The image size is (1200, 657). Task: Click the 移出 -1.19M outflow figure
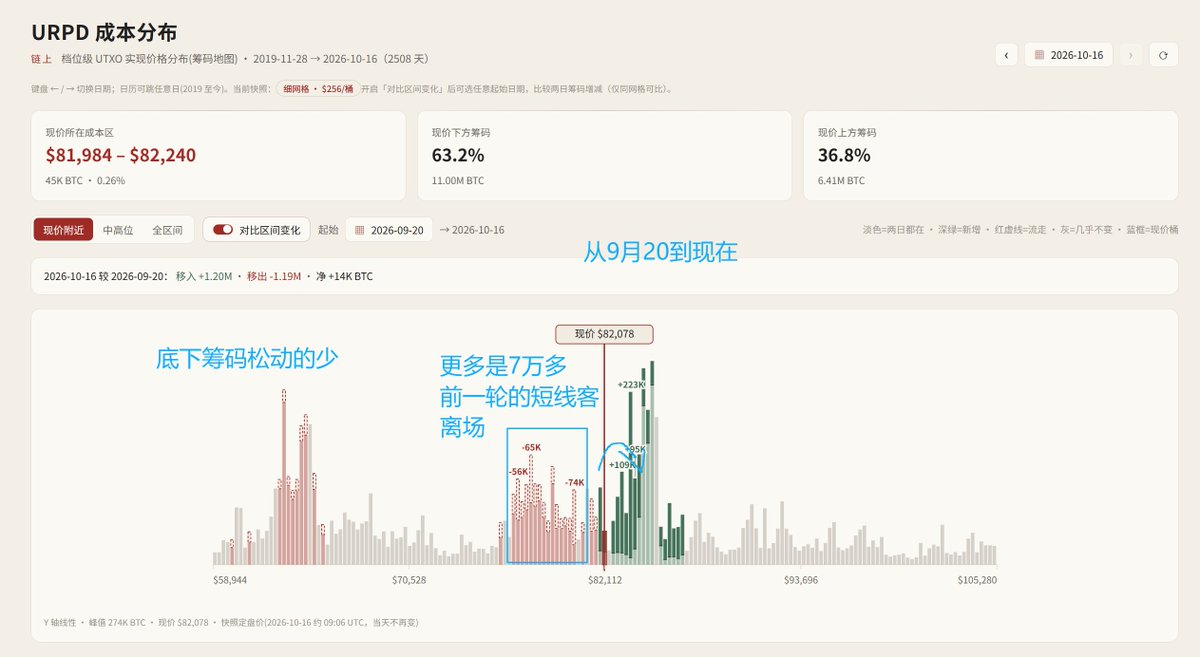(x=274, y=276)
